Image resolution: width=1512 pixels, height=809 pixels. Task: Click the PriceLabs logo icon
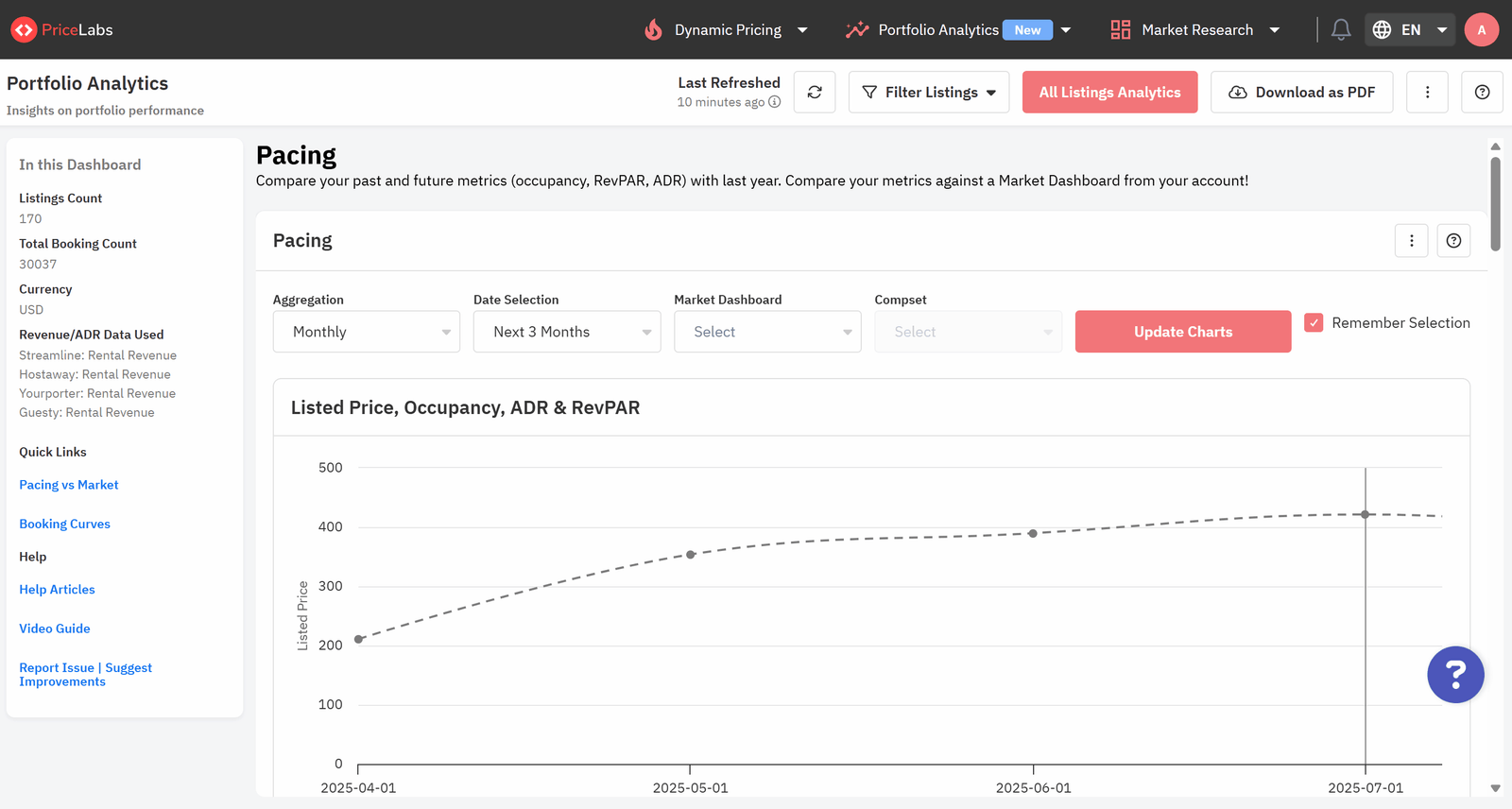coord(24,30)
